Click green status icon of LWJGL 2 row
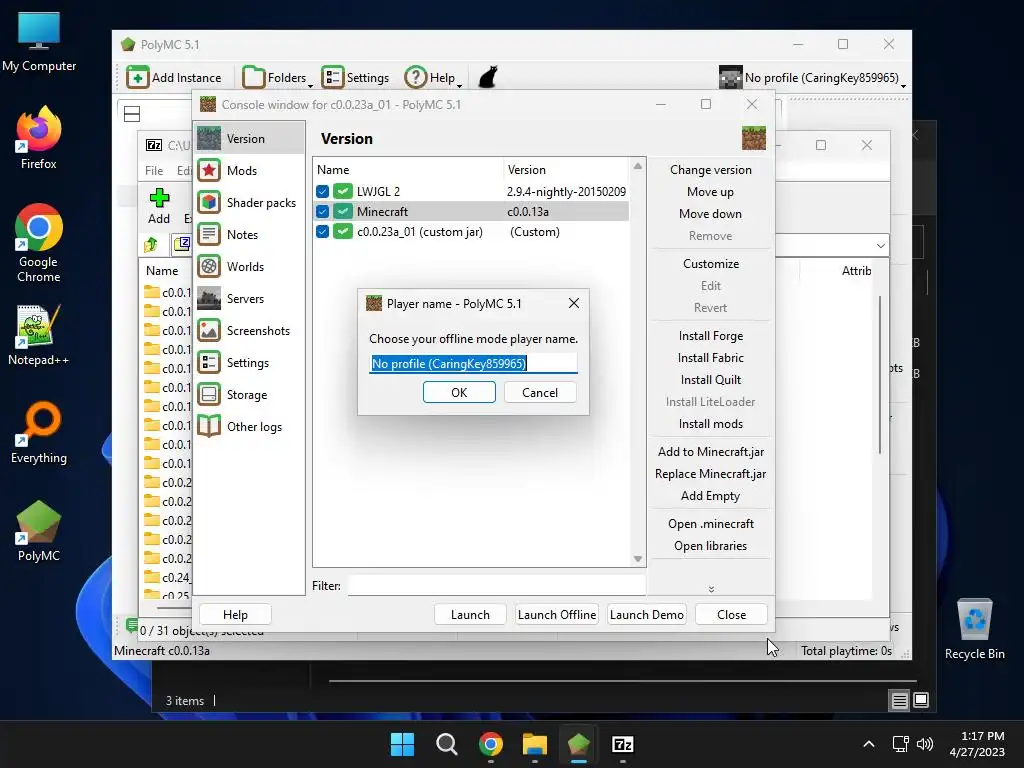Screen dimensions: 1024x768 click(343, 191)
